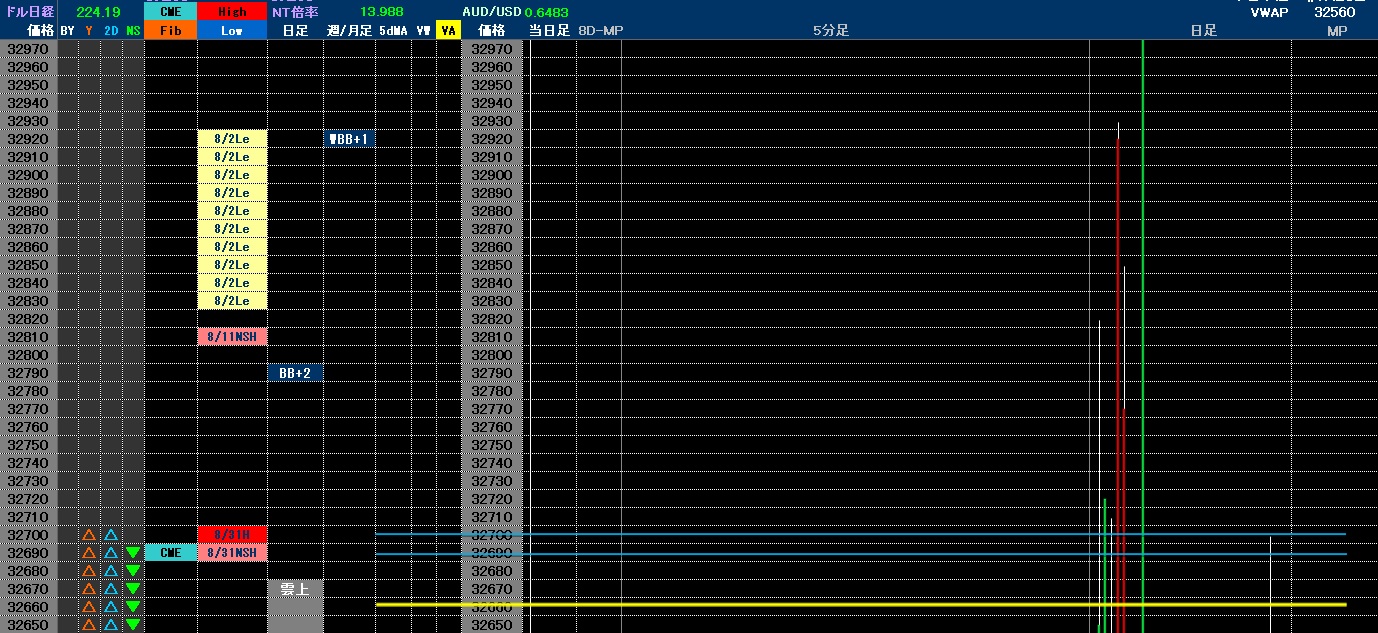Click green down arrow in row 32670
This screenshot has width=1378, height=633.
133,589
